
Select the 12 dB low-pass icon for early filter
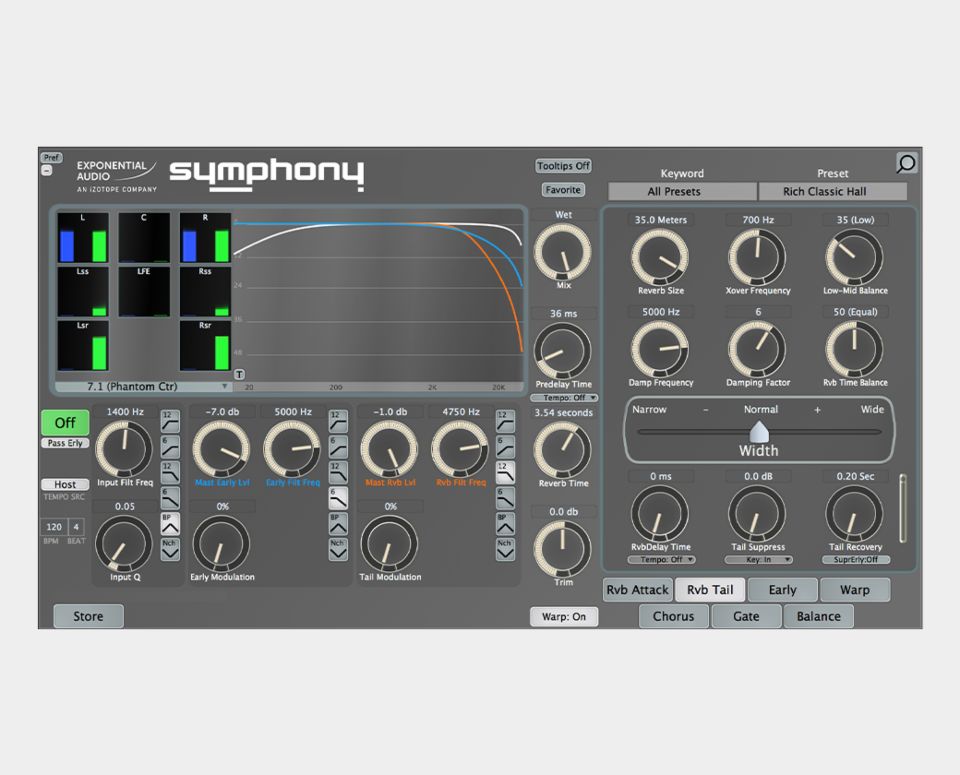click(x=338, y=471)
